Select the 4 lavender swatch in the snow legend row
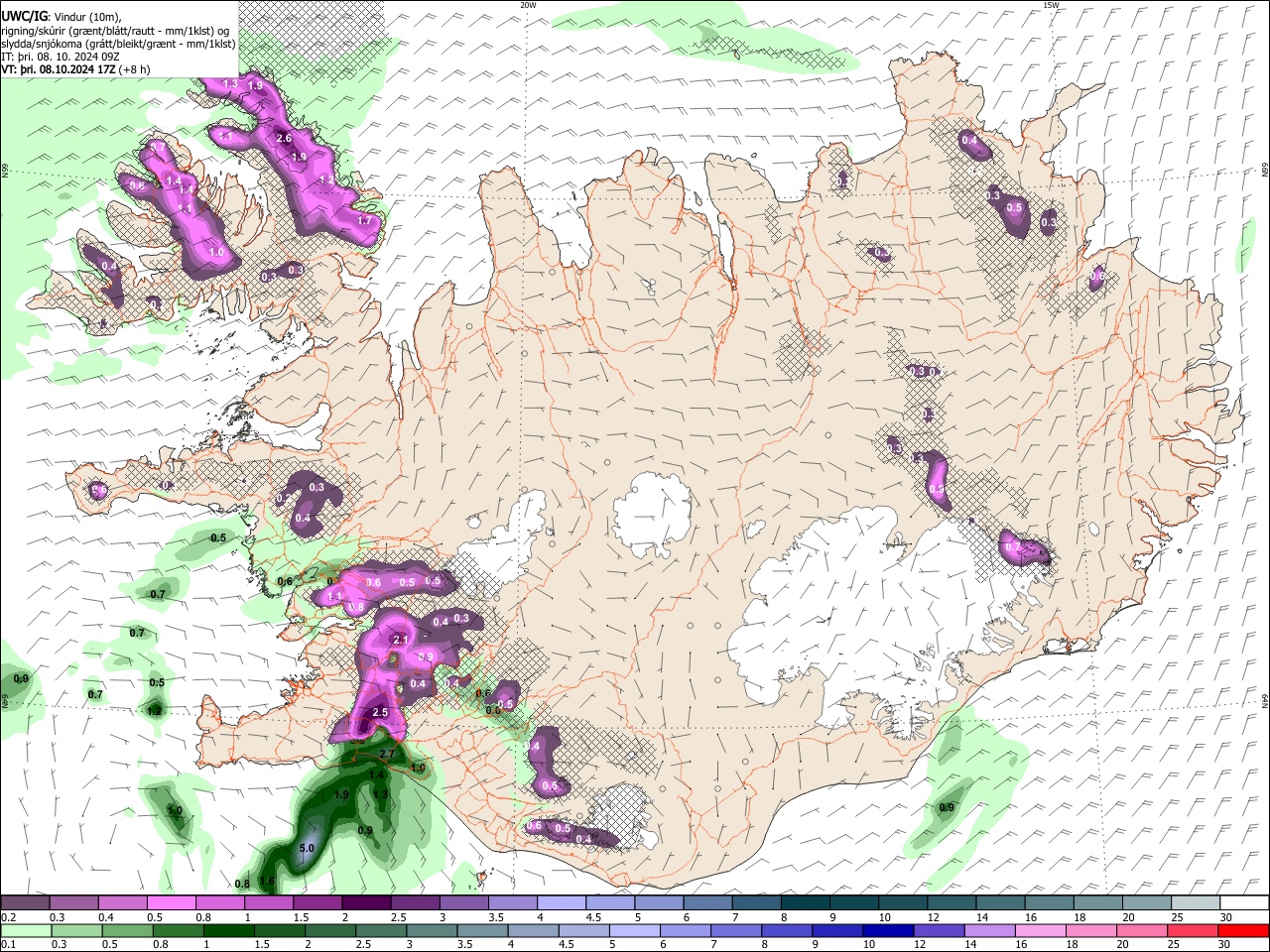1270x952 pixels. click(560, 903)
